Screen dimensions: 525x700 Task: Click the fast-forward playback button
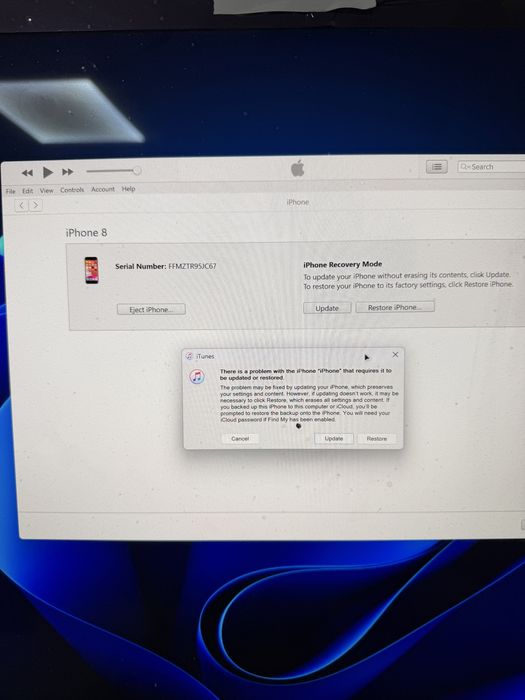(67, 172)
